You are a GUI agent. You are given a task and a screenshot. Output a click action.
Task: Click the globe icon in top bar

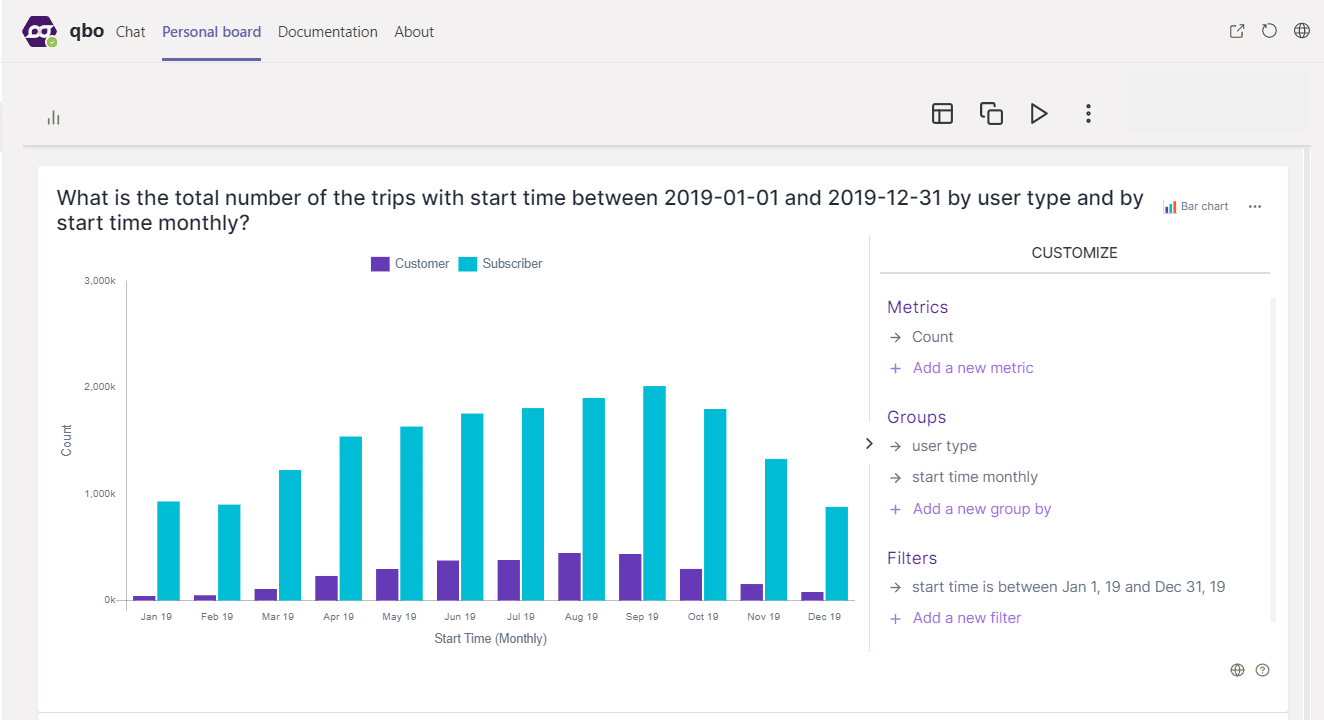click(x=1301, y=31)
